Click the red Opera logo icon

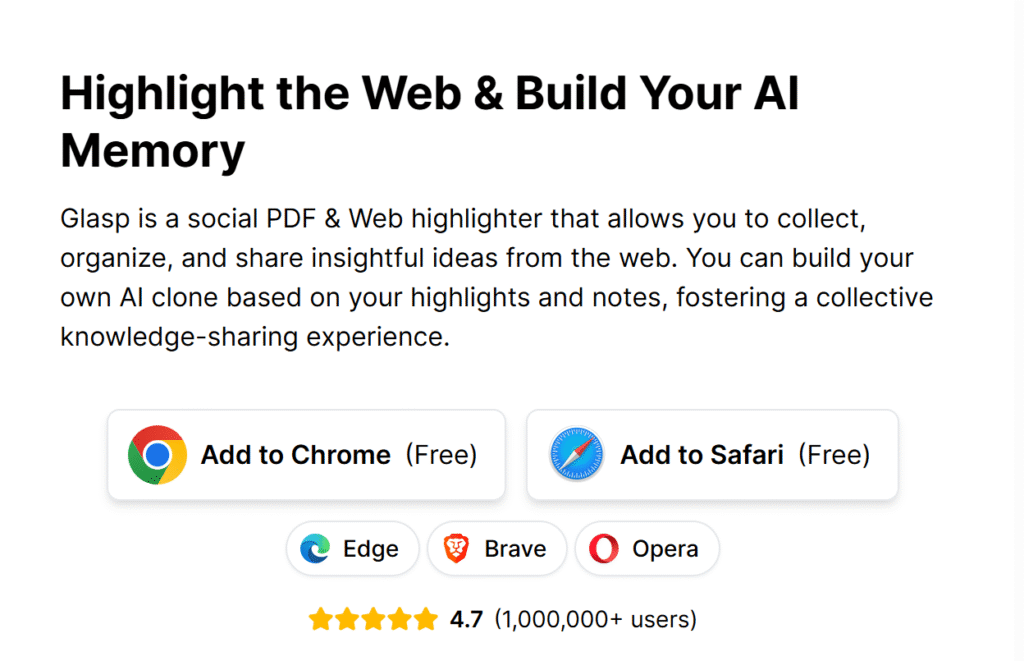coord(604,549)
